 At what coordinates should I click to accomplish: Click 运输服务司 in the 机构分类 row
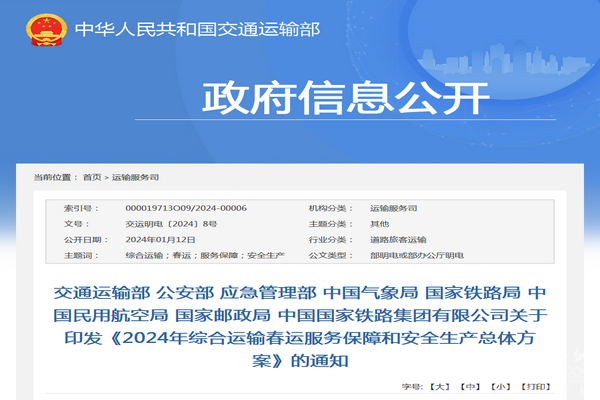point(393,208)
